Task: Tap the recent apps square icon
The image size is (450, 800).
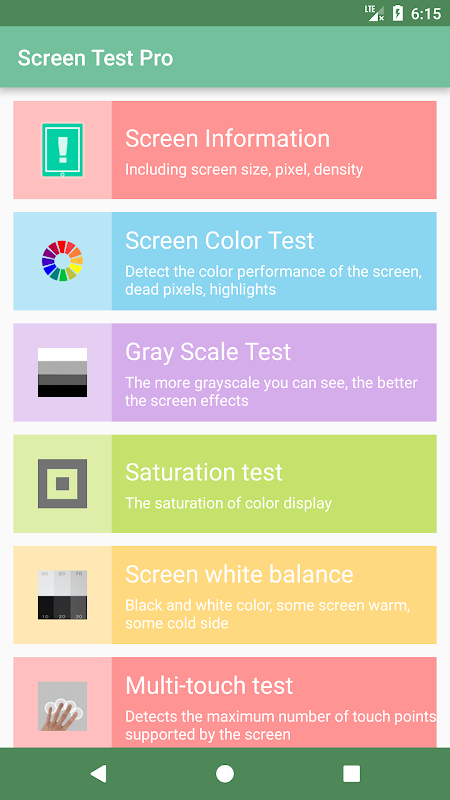Action: (352, 773)
